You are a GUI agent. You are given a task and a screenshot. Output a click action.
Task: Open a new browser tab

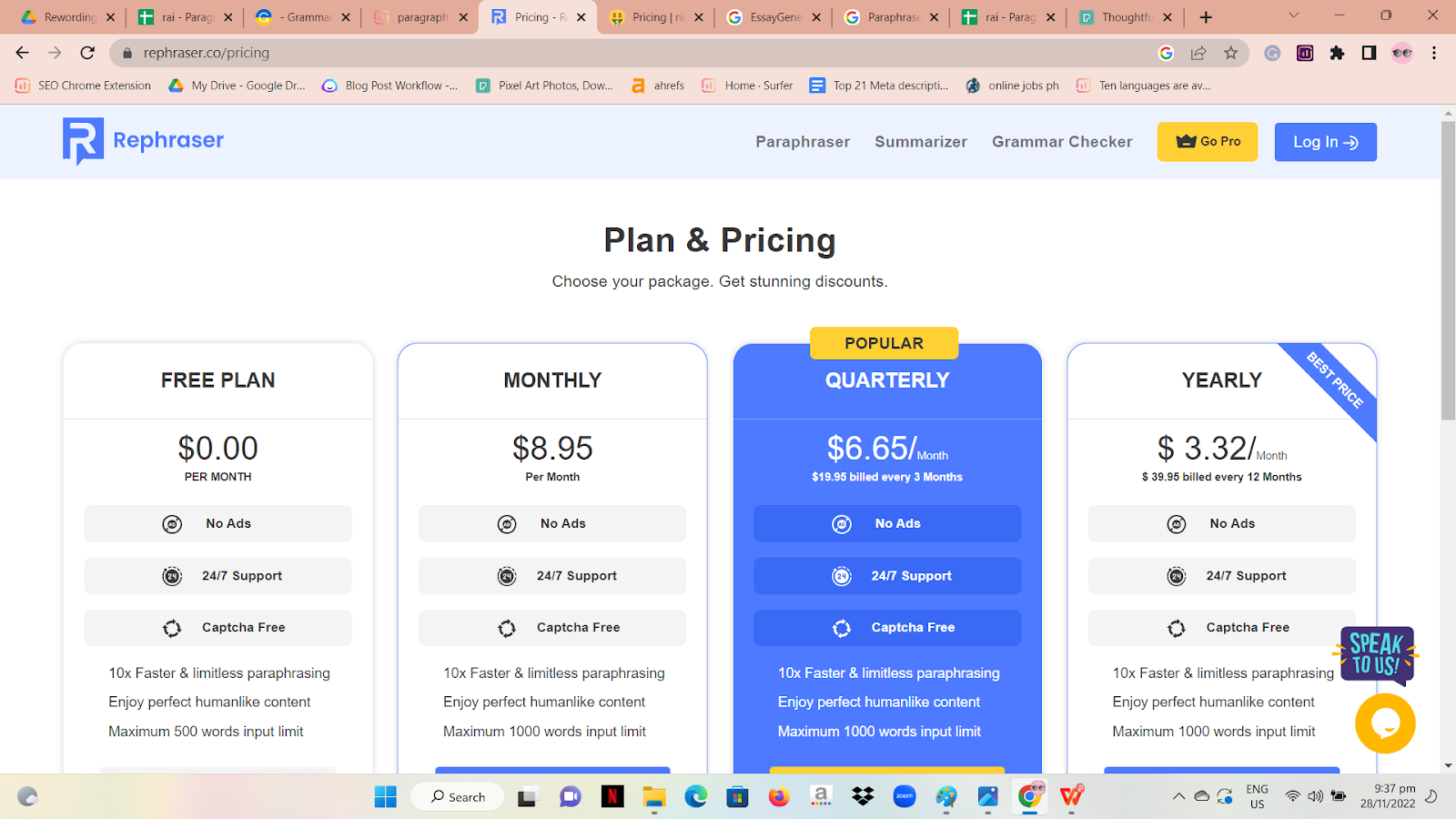(x=1206, y=17)
